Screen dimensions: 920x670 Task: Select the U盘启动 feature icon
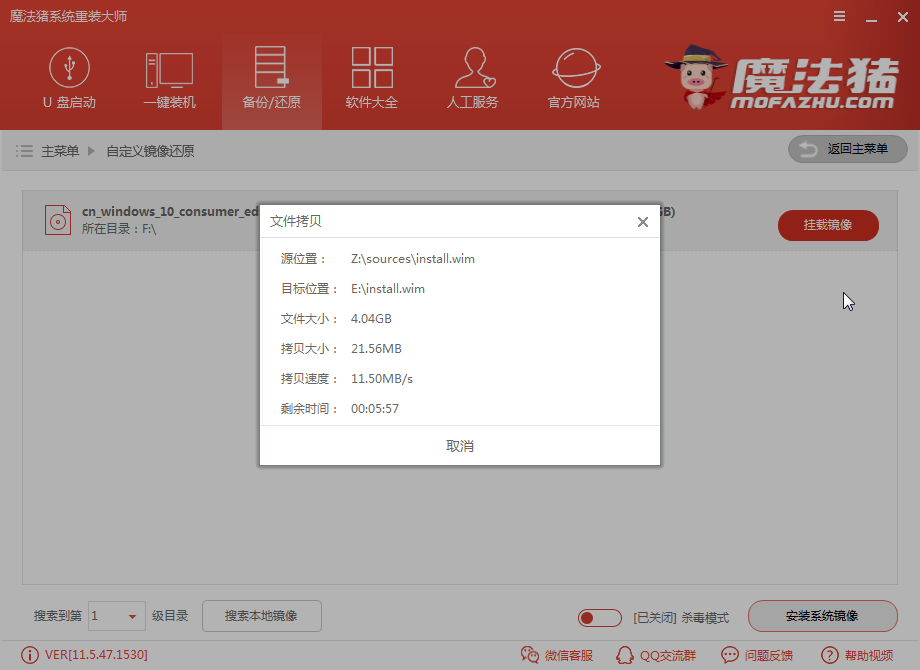coord(70,78)
